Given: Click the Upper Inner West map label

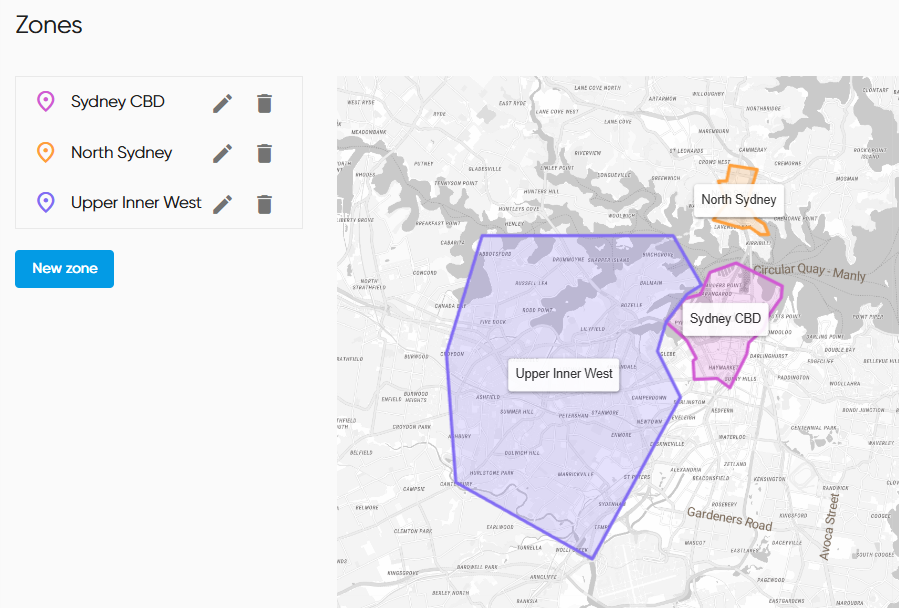Looking at the screenshot, I should [x=564, y=374].
